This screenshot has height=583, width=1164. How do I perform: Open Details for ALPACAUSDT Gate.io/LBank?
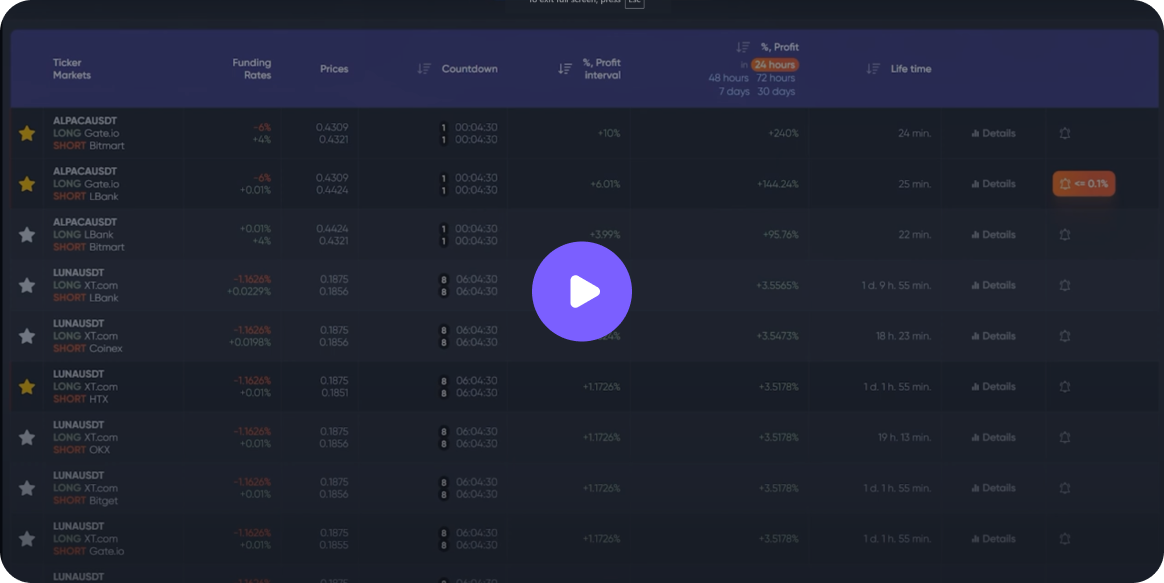click(x=993, y=184)
